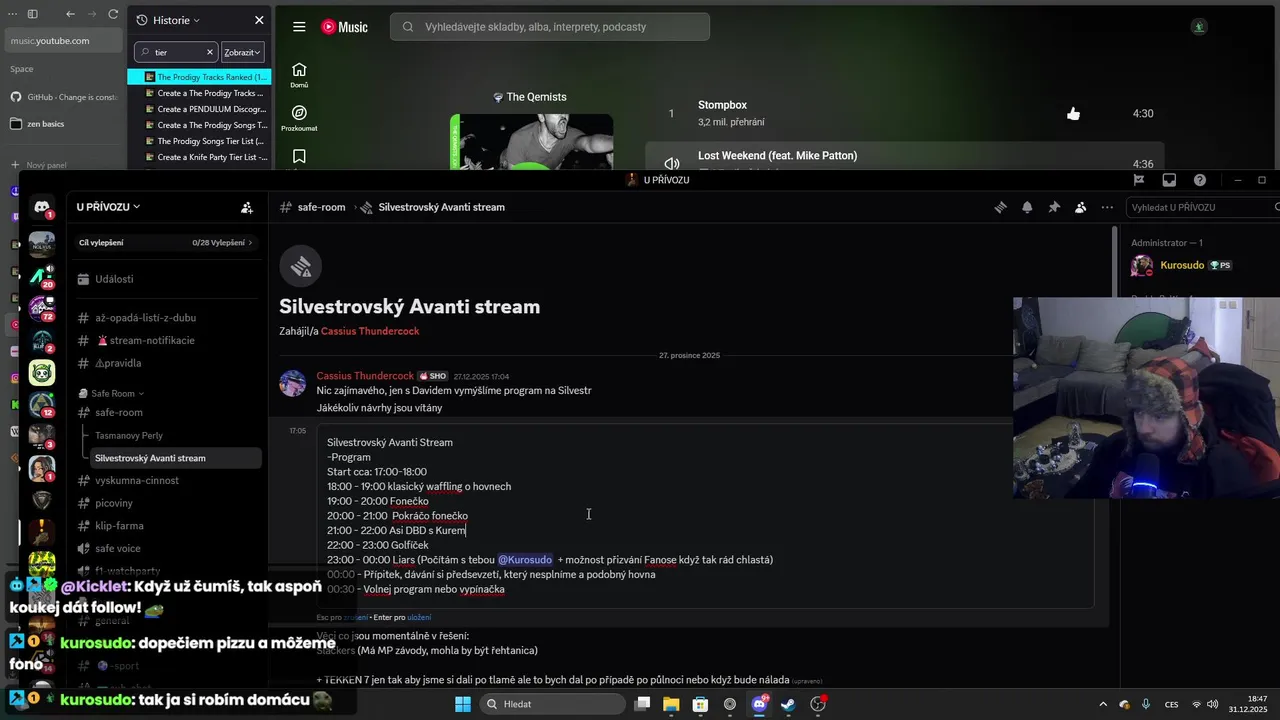Click Windows taskbar Hledat search box
This screenshot has width=1280, height=720.
(551, 704)
